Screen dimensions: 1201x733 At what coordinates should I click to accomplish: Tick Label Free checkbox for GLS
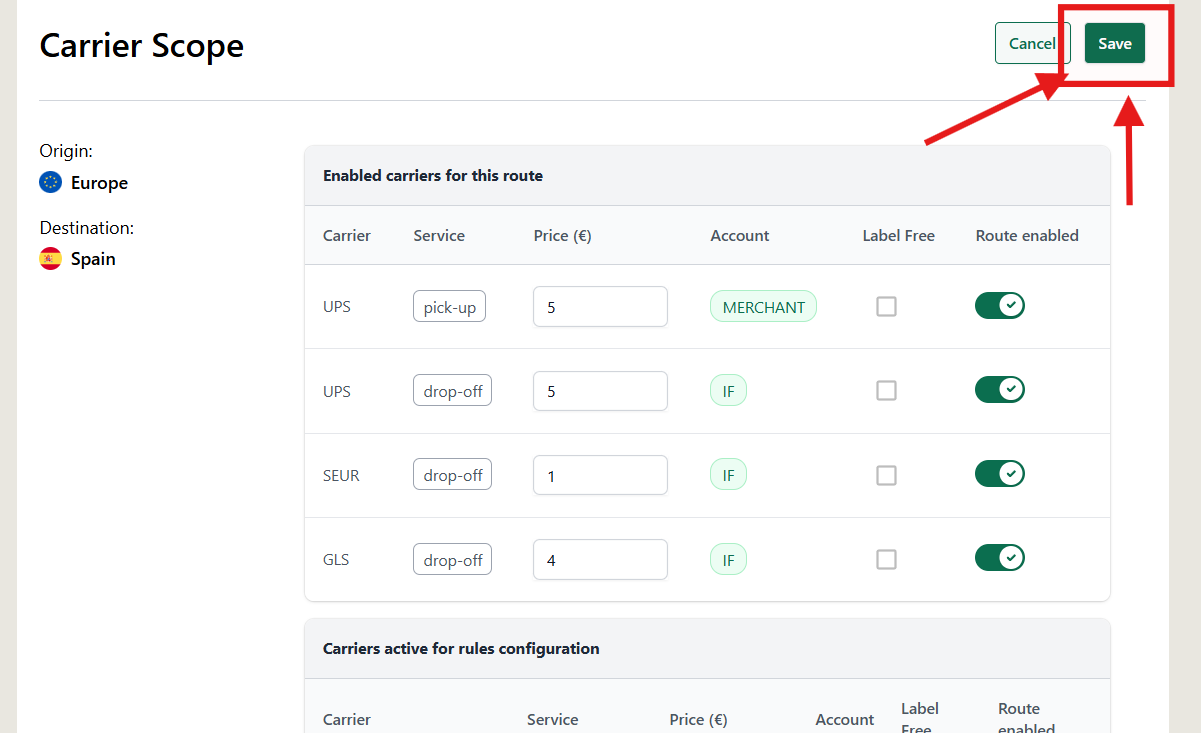coord(886,559)
